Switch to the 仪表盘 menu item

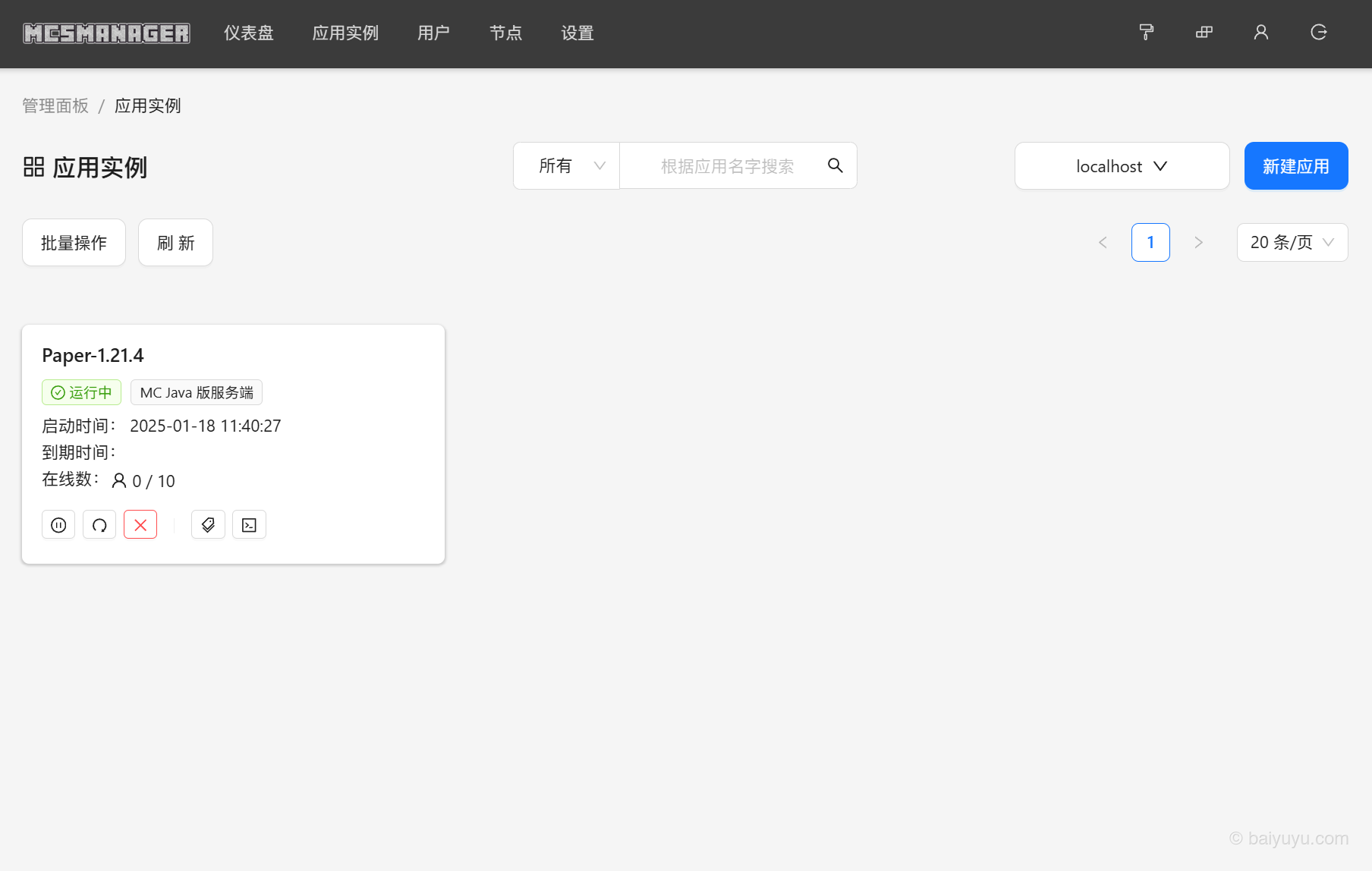249,33
